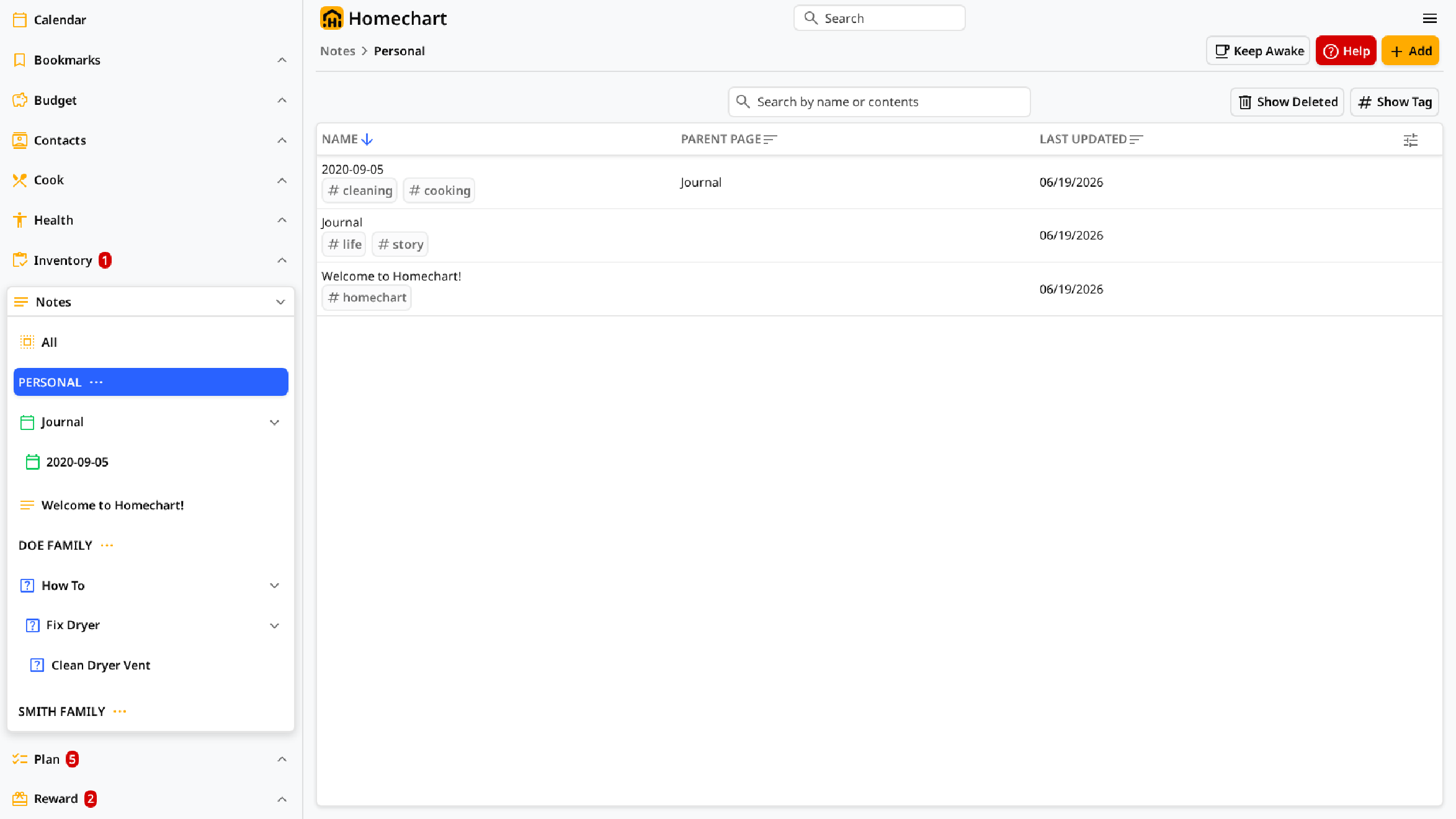This screenshot has width=1456, height=819.
Task: Expand the Budget menu chevron
Action: click(x=282, y=101)
